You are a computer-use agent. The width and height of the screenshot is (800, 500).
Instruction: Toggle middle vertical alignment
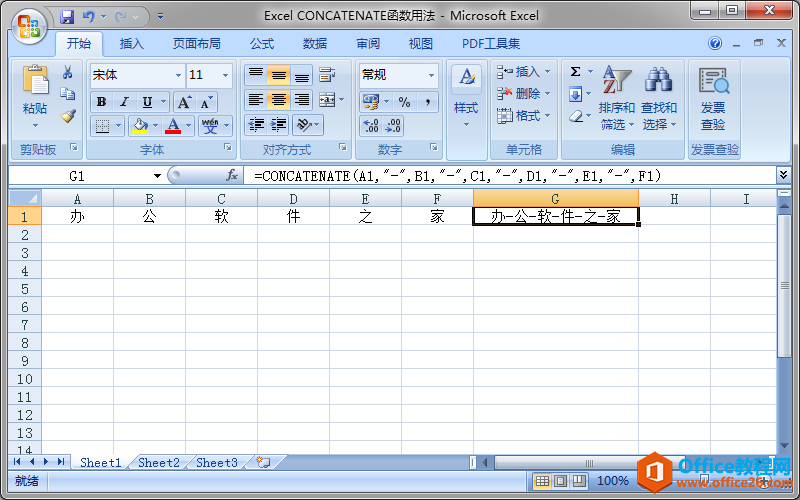tap(279, 75)
